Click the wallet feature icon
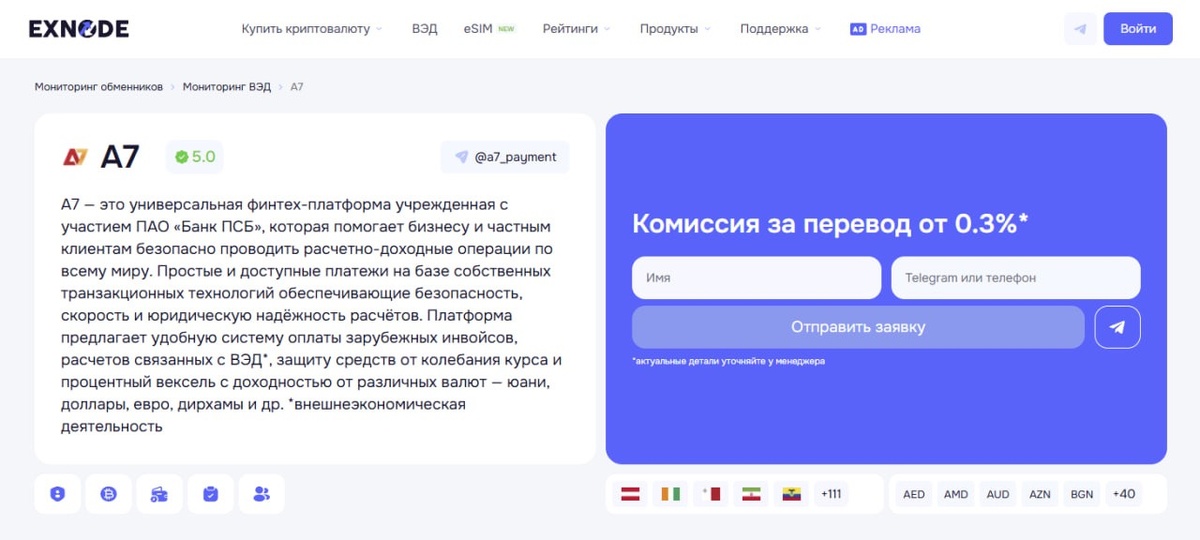Screen dimensions: 1200x540 [160, 494]
